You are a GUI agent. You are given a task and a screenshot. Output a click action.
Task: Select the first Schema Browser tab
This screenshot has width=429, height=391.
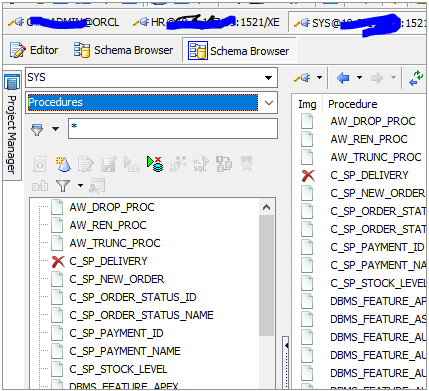pyautogui.click(x=124, y=50)
